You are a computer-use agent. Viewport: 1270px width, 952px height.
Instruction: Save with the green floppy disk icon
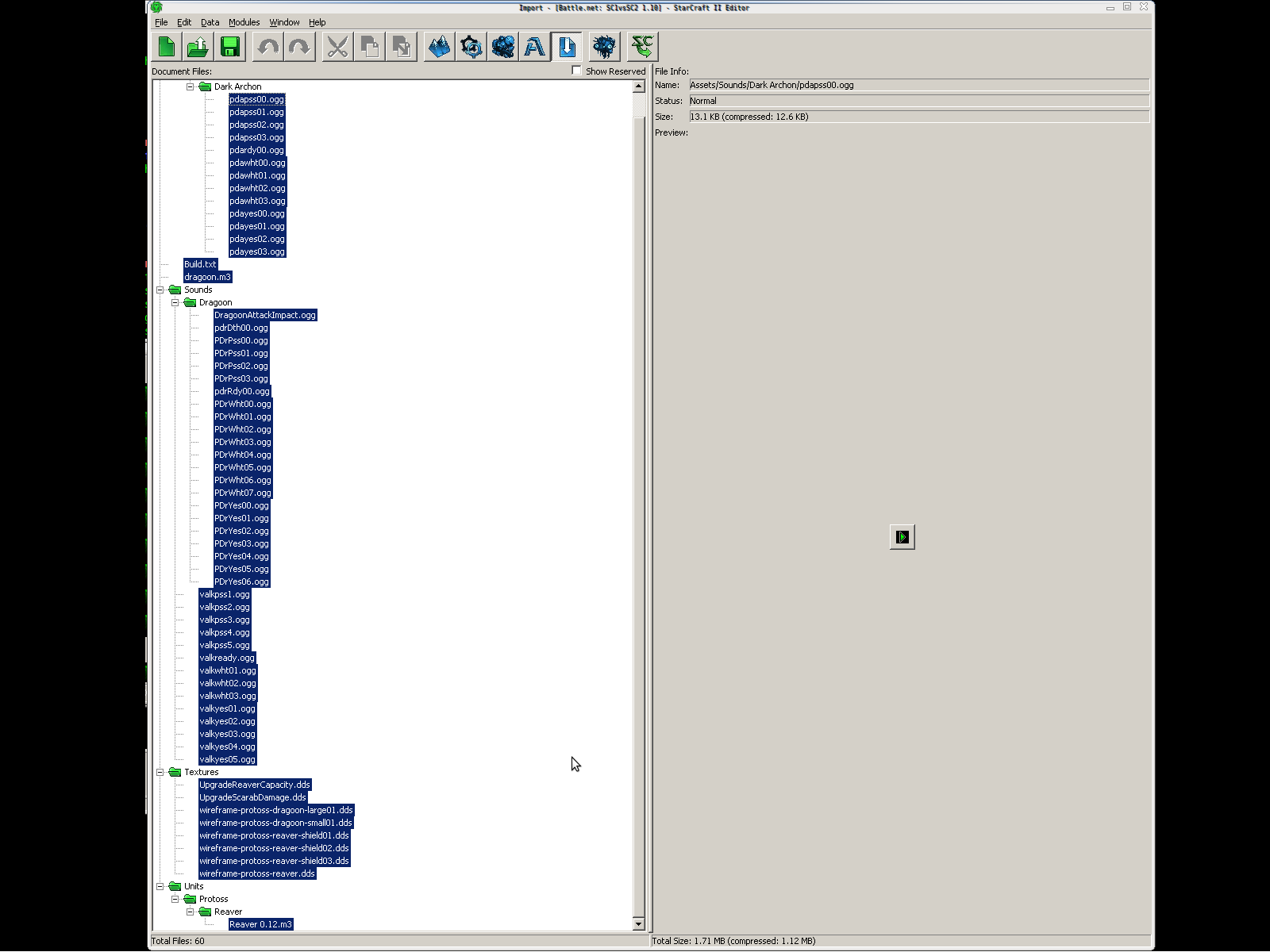point(230,48)
